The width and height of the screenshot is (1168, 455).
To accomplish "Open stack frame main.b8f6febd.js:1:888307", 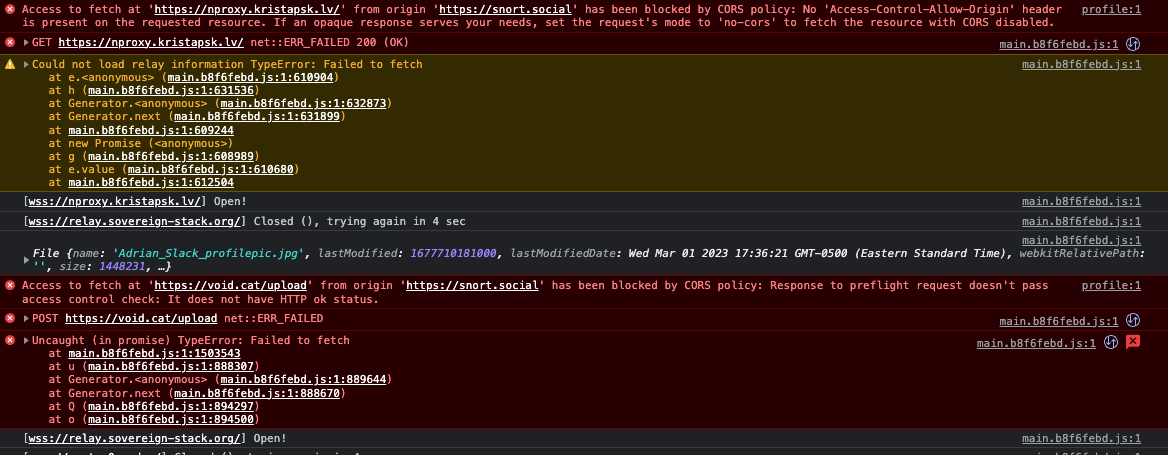I will [172, 367].
